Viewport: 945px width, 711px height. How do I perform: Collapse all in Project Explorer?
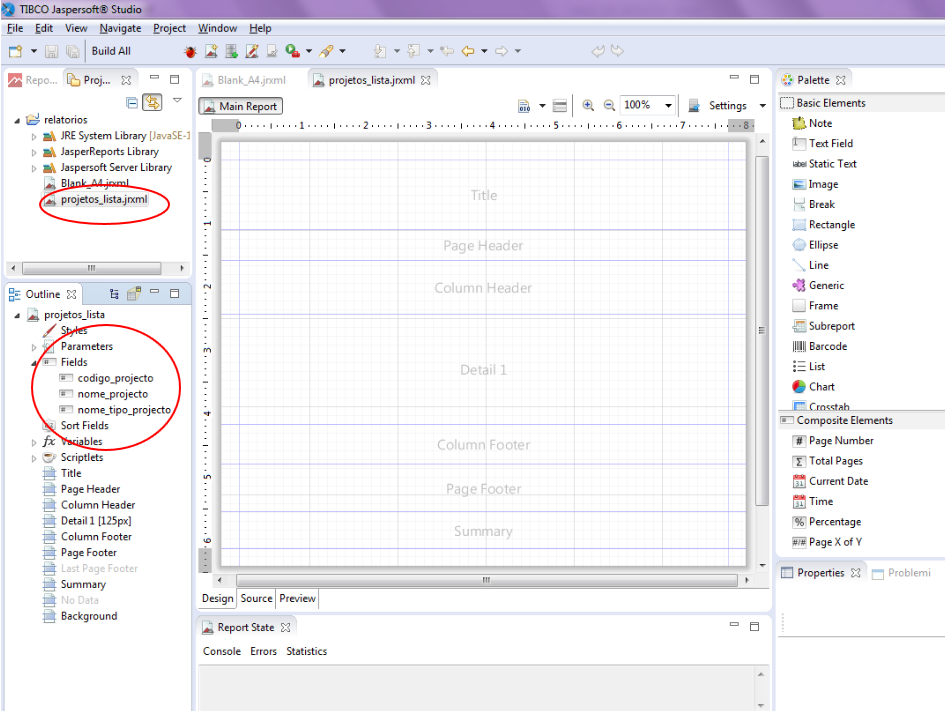click(132, 102)
